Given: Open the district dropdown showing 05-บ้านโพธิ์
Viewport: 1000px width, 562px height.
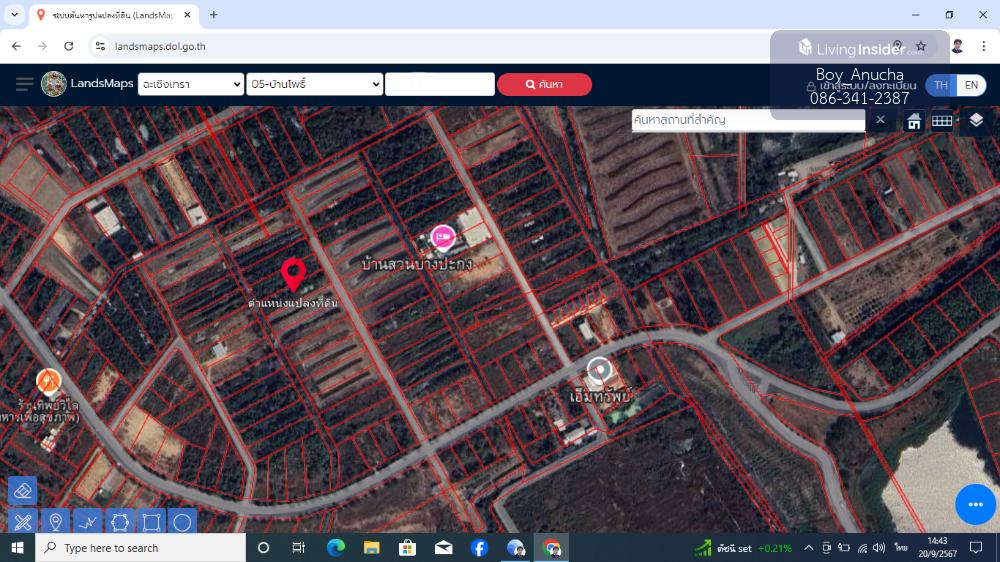Looking at the screenshot, I should 315,85.
